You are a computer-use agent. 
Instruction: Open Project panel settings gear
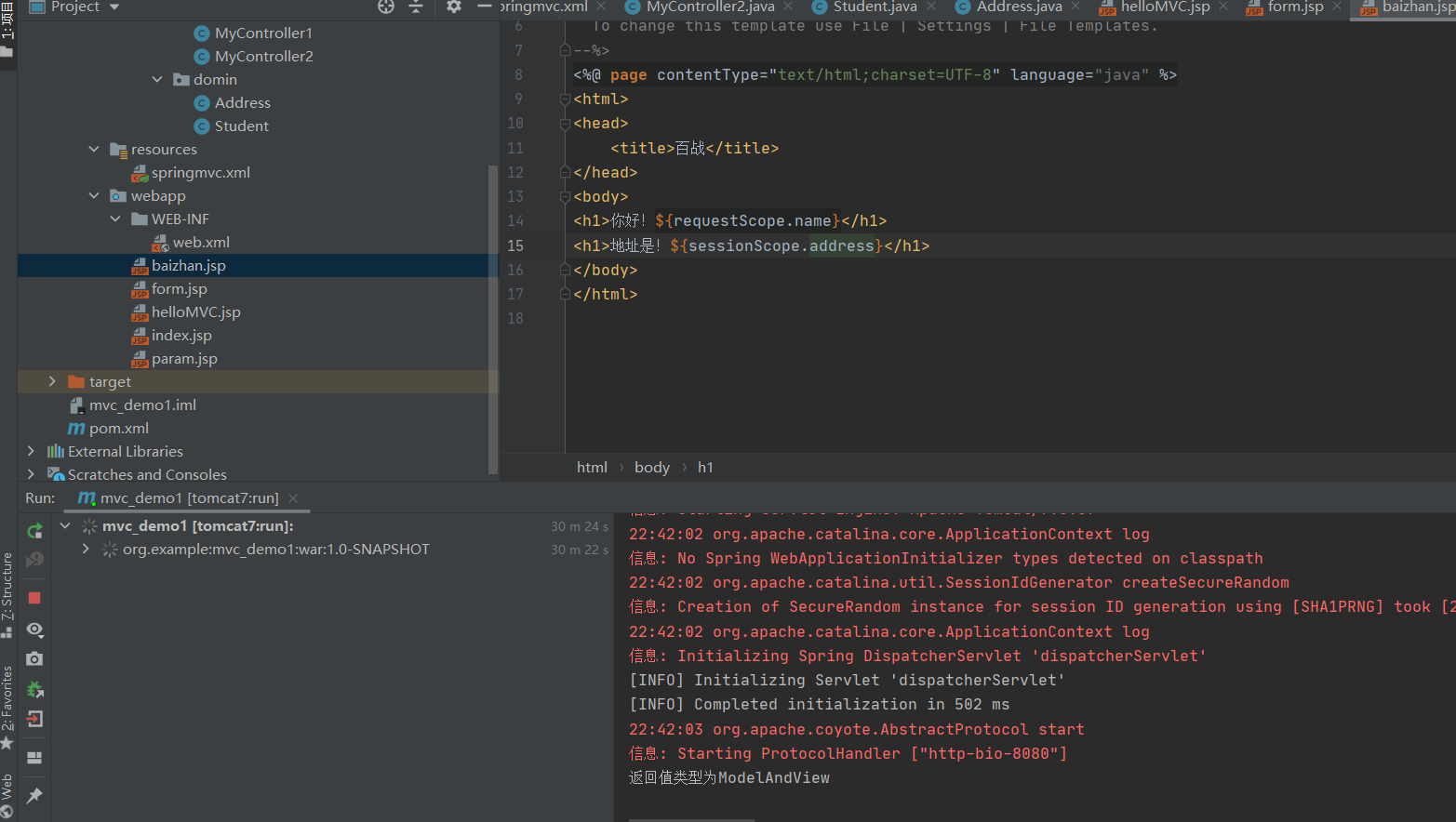[454, 7]
